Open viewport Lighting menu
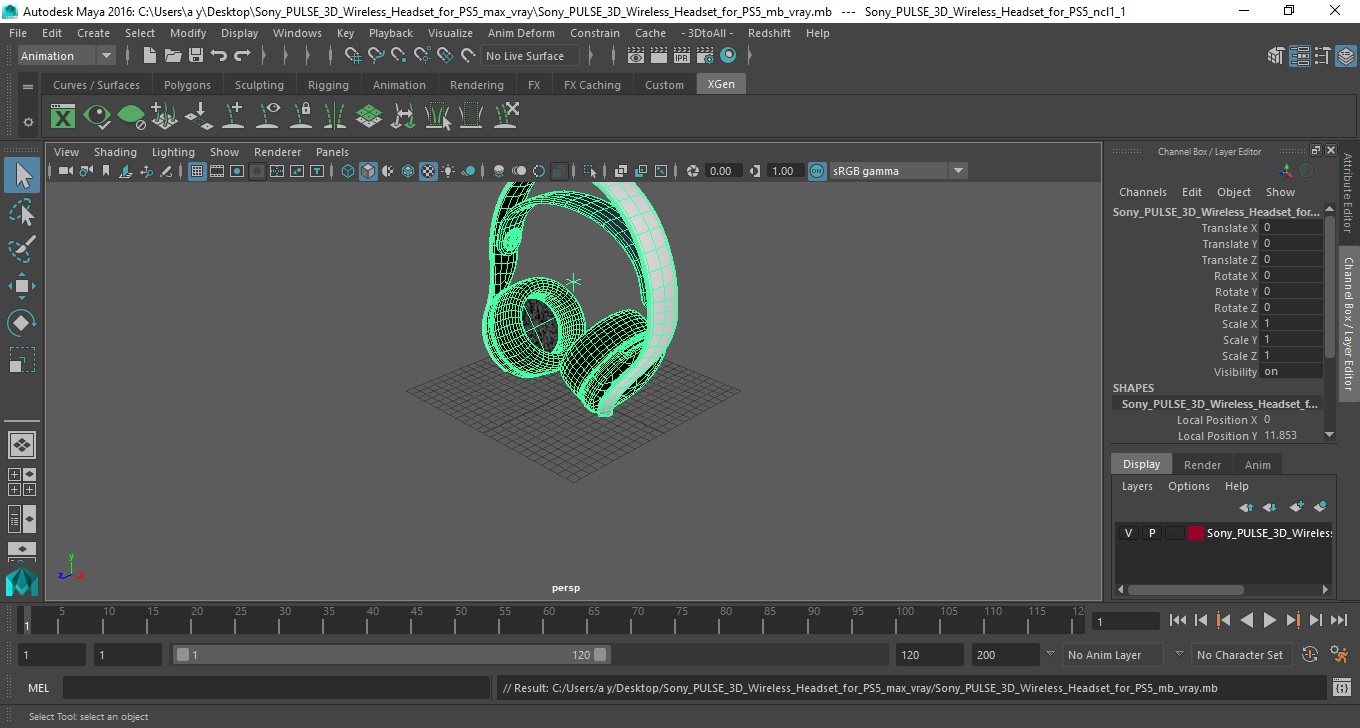 pos(173,152)
